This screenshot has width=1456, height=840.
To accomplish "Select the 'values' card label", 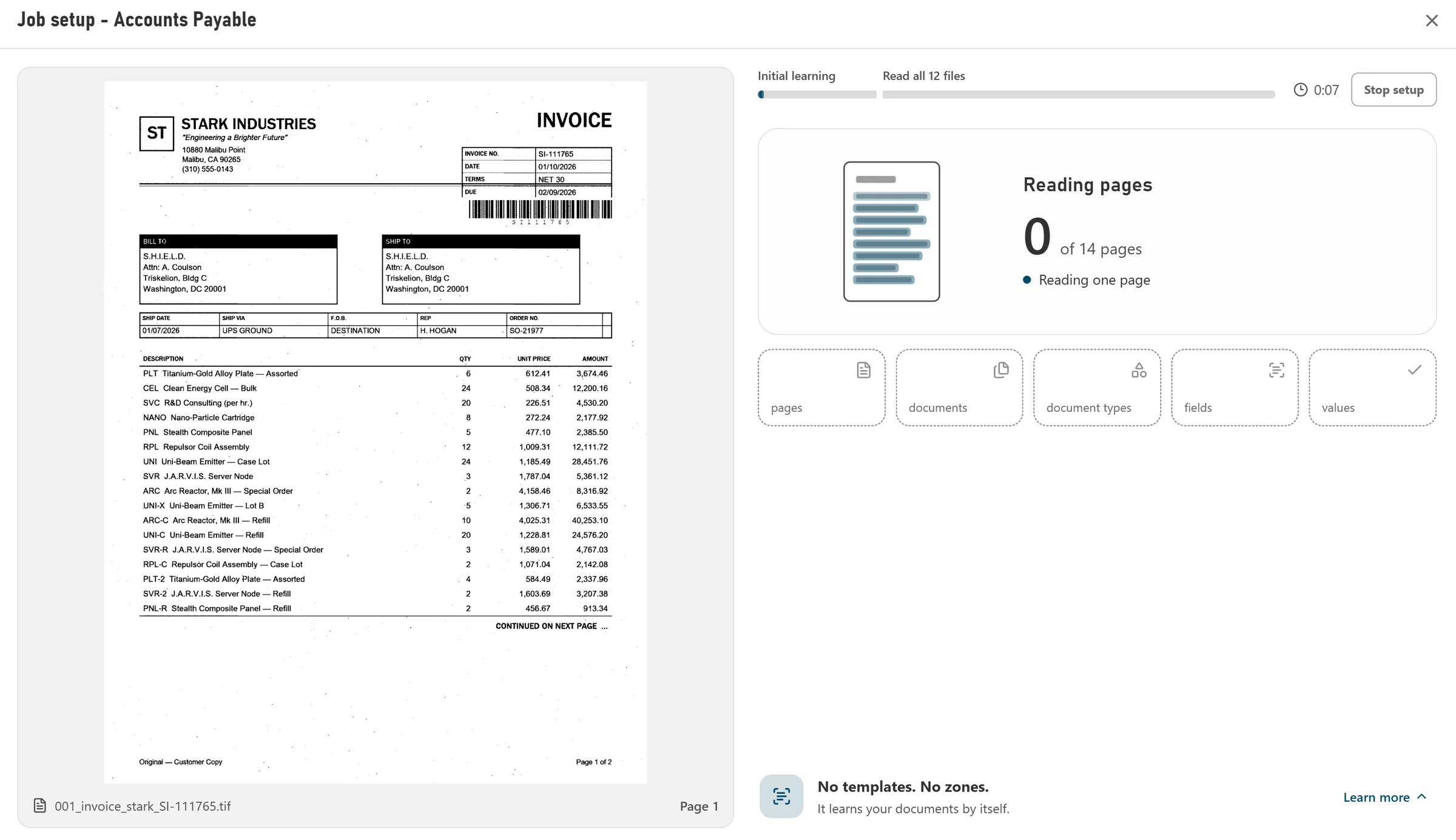I will 1338,408.
